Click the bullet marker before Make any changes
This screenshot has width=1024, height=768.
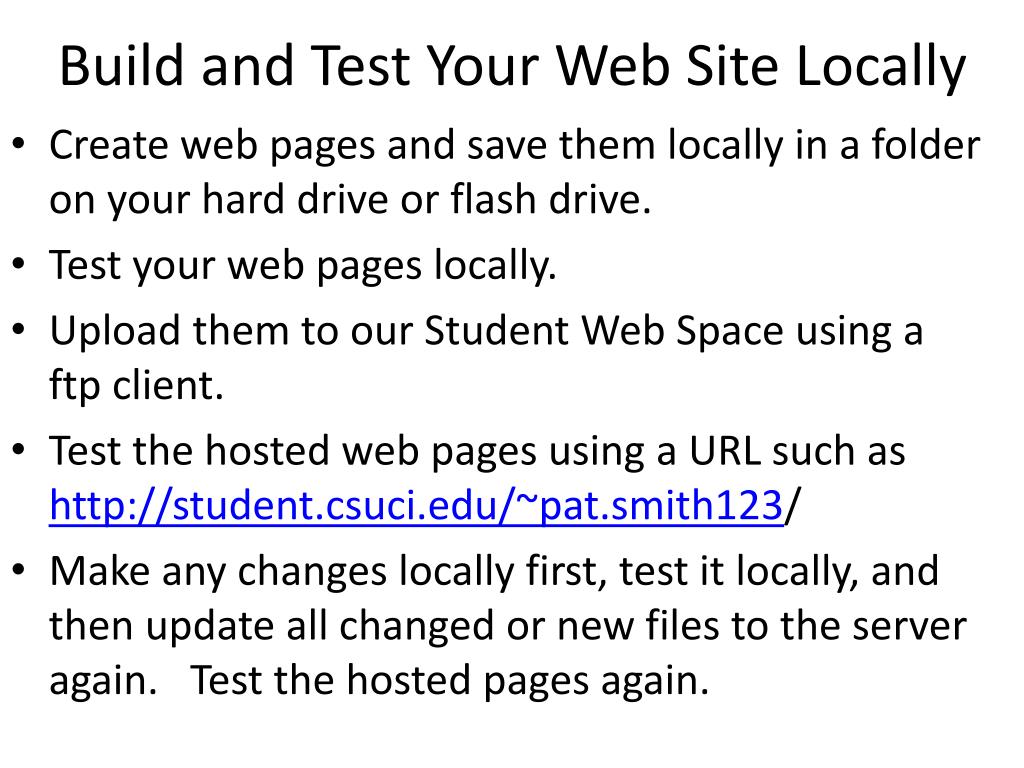point(18,570)
